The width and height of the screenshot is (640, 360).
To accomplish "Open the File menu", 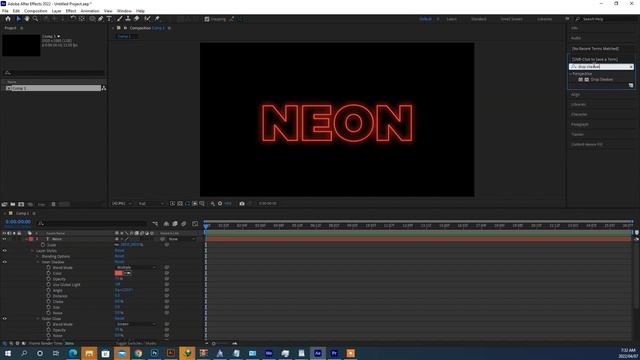I will coord(5,11).
